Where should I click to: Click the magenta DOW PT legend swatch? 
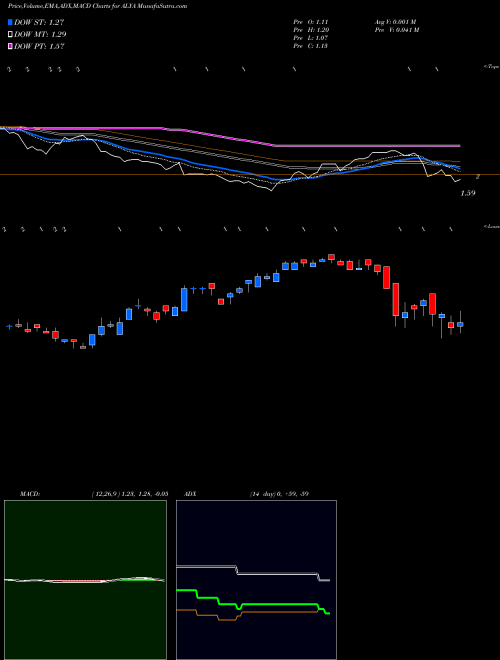pos(10,46)
